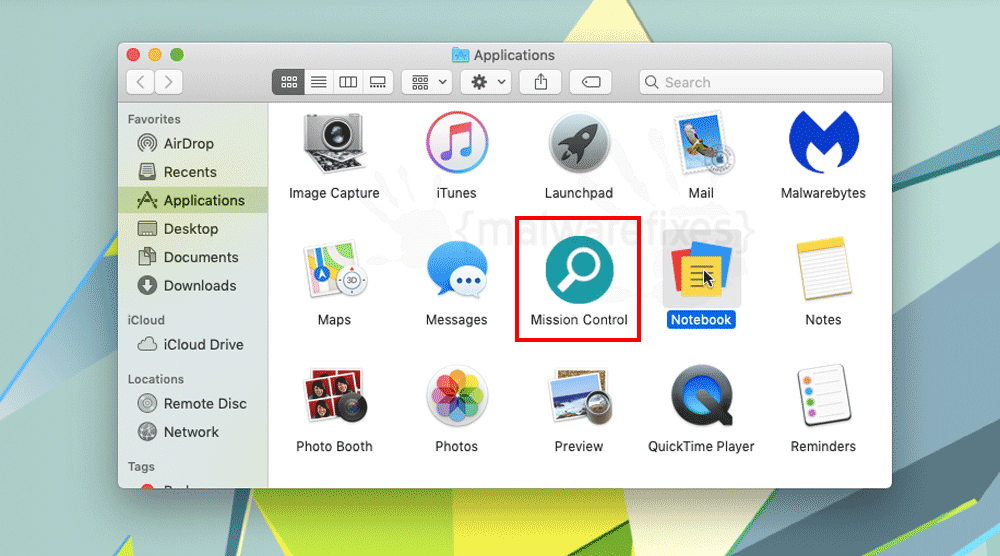Select the Photo Booth app icon

point(335,396)
